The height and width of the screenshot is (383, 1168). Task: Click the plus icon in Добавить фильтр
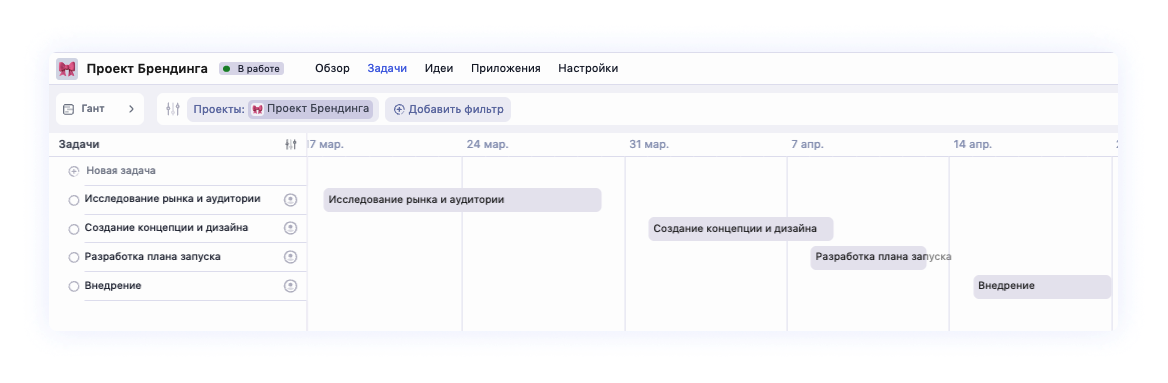pyautogui.click(x=399, y=110)
